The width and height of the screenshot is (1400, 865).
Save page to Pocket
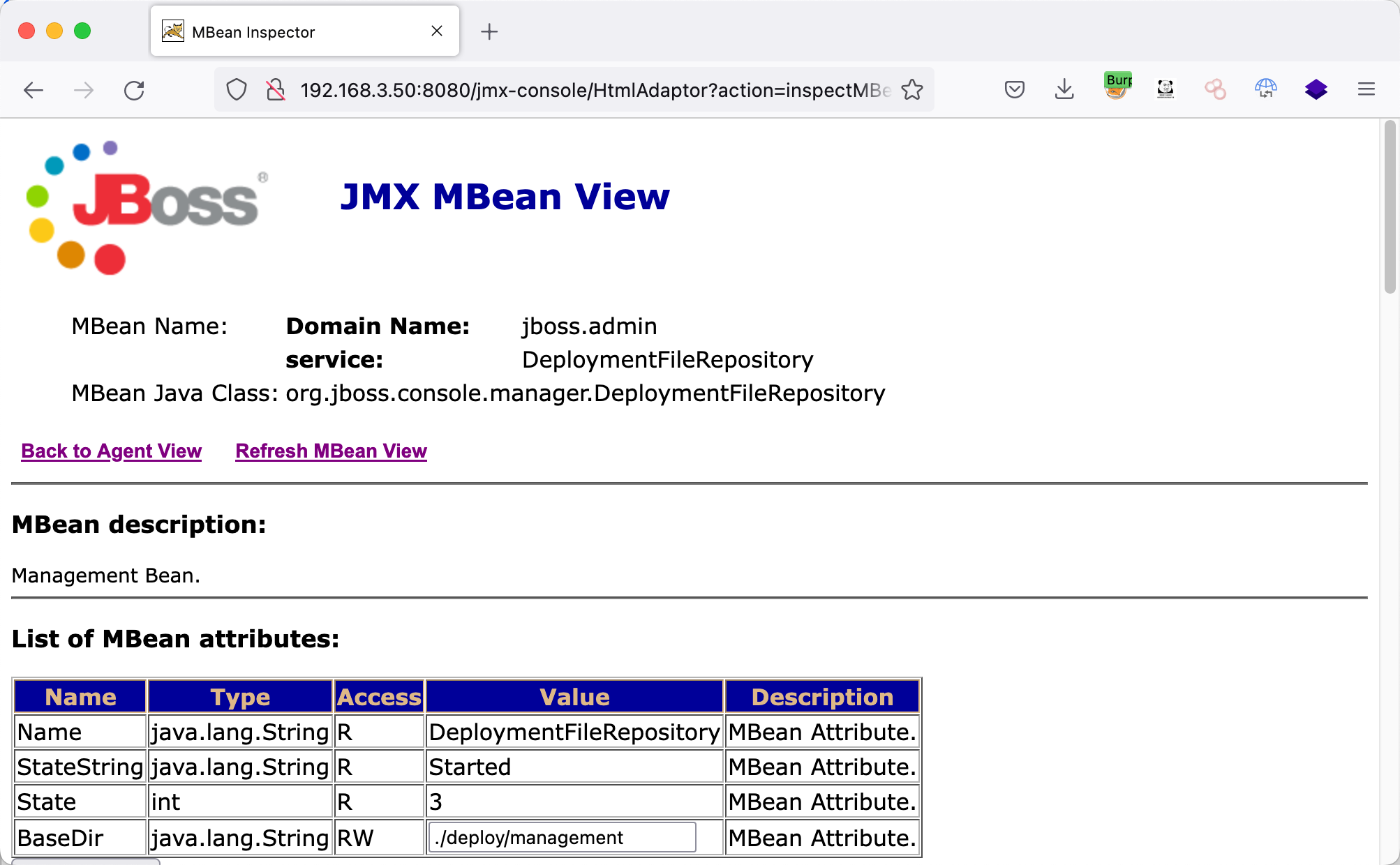point(1014,90)
